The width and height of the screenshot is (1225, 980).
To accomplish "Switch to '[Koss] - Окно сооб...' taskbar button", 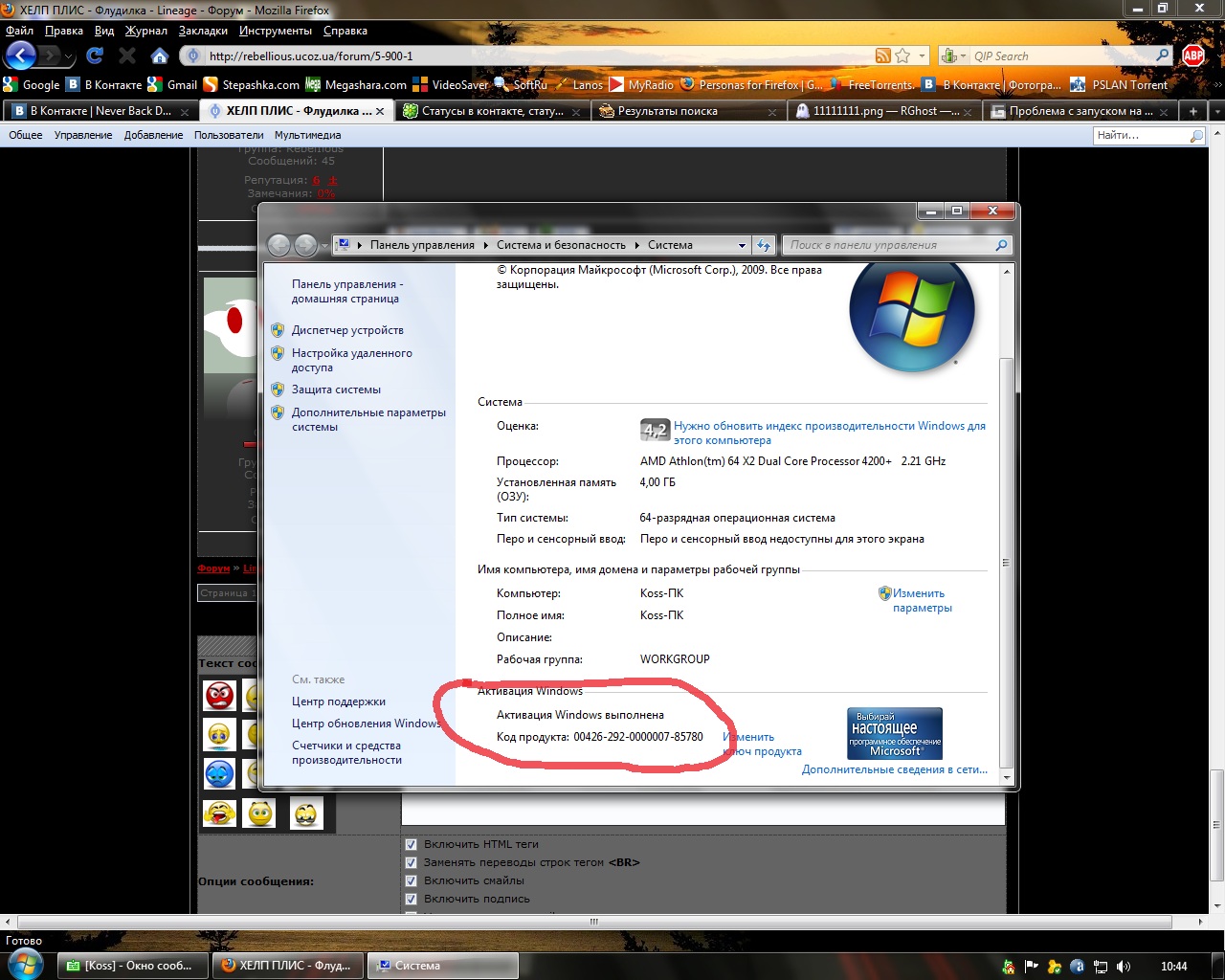I will tap(130, 966).
